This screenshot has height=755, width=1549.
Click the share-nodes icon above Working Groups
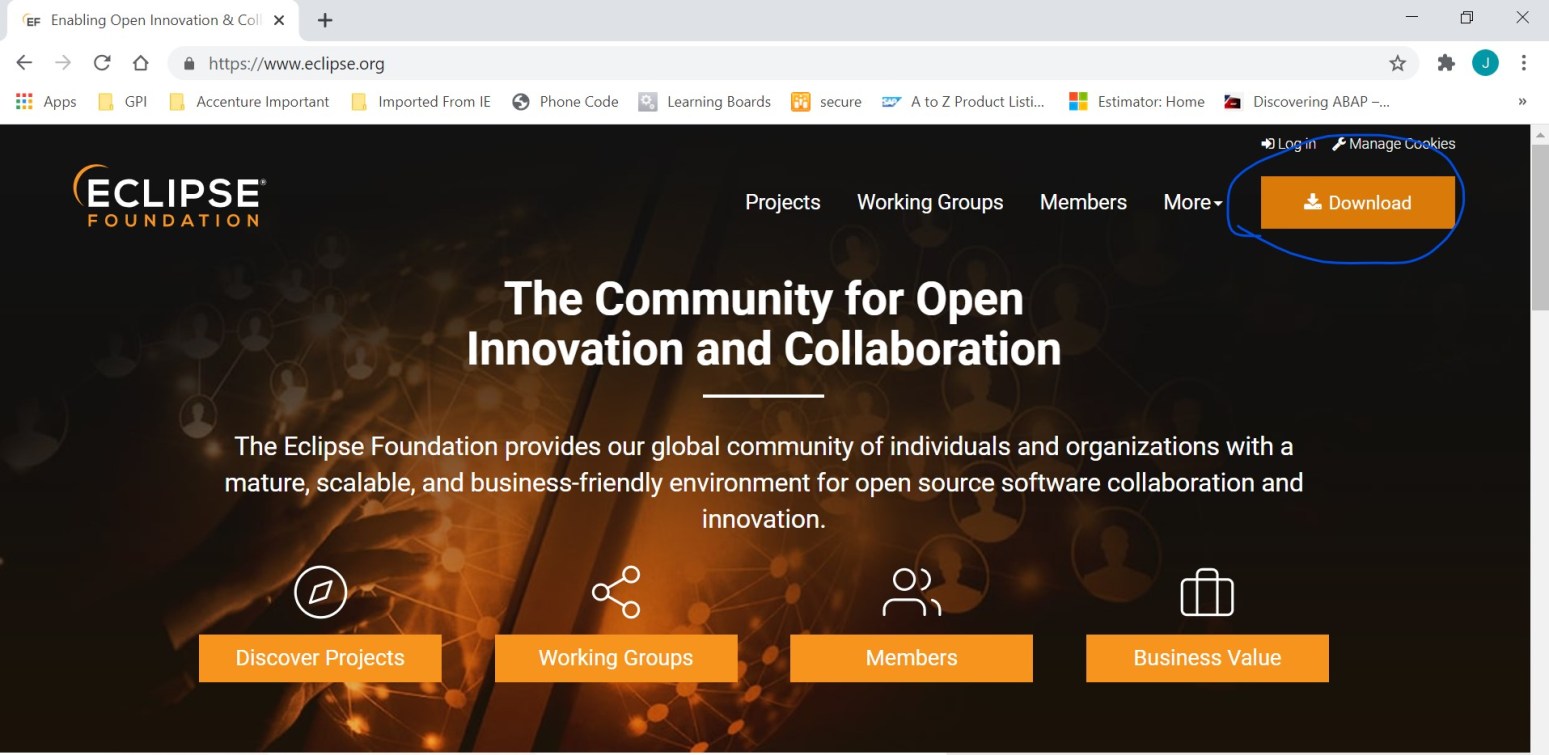616,592
